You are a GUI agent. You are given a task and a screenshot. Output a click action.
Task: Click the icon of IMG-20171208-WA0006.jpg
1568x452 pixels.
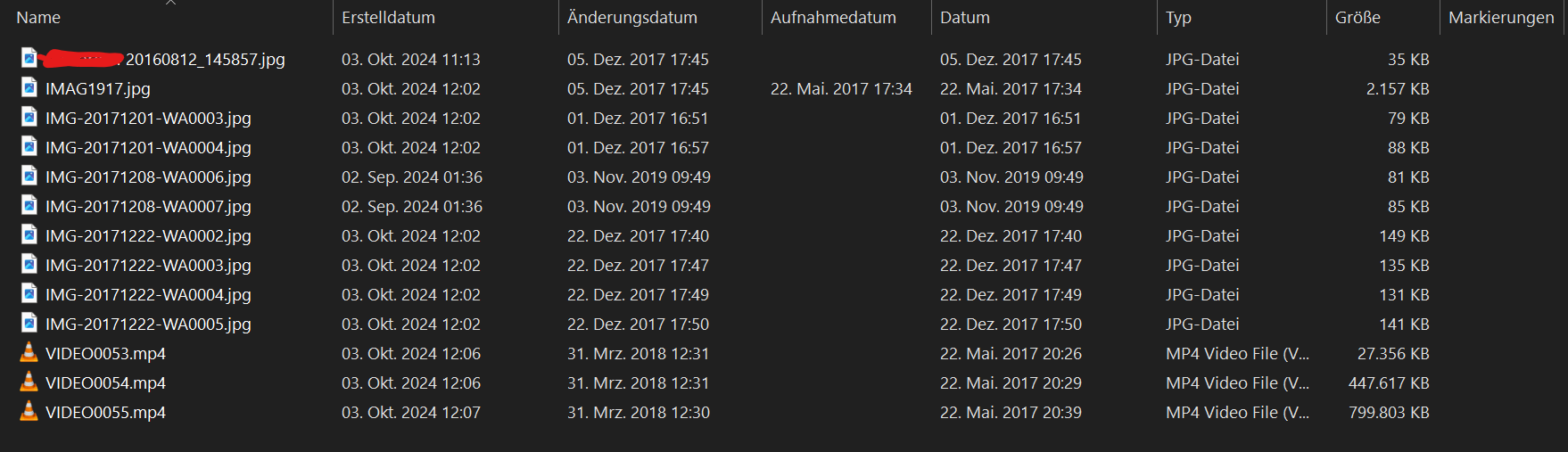tap(29, 177)
